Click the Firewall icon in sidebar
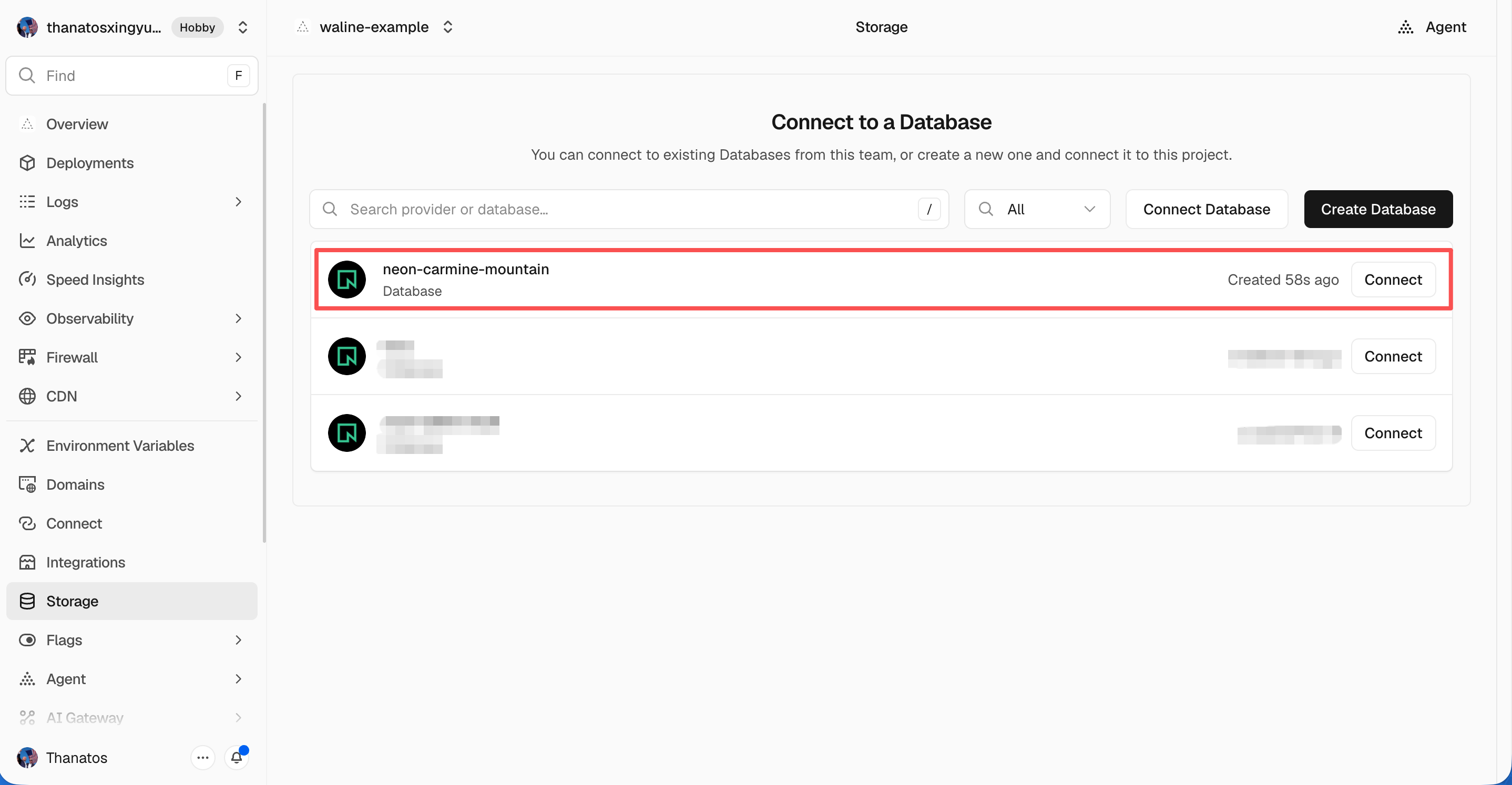1512x785 pixels. (x=27, y=357)
